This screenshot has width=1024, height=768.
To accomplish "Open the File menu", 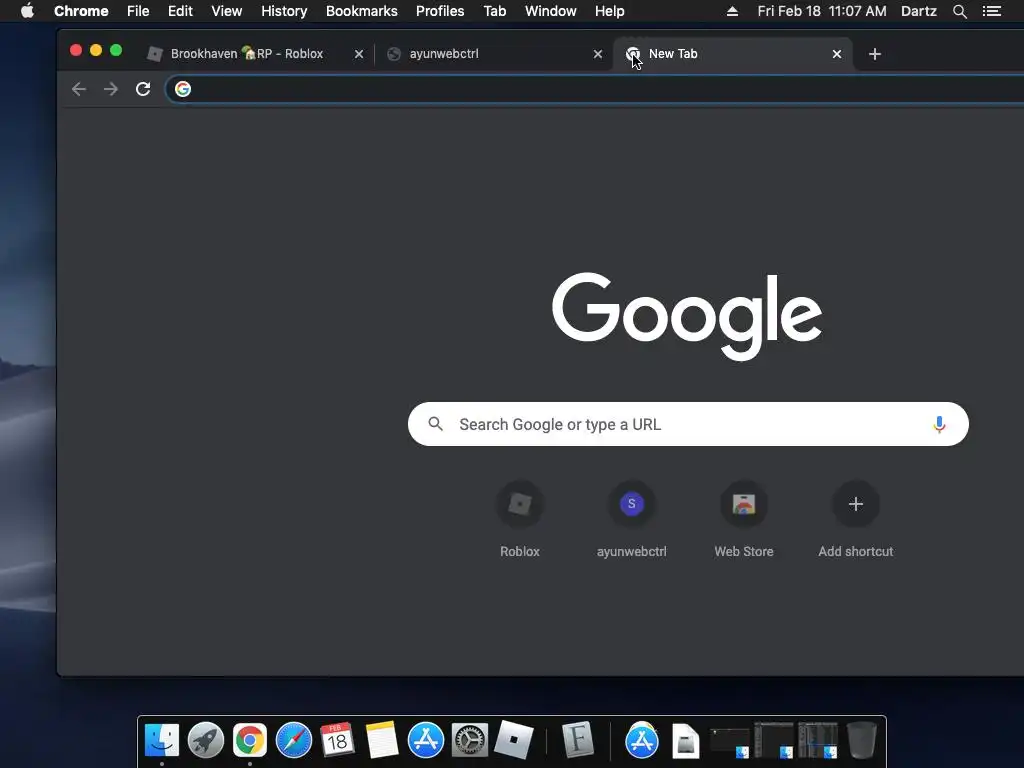I will pos(138,11).
